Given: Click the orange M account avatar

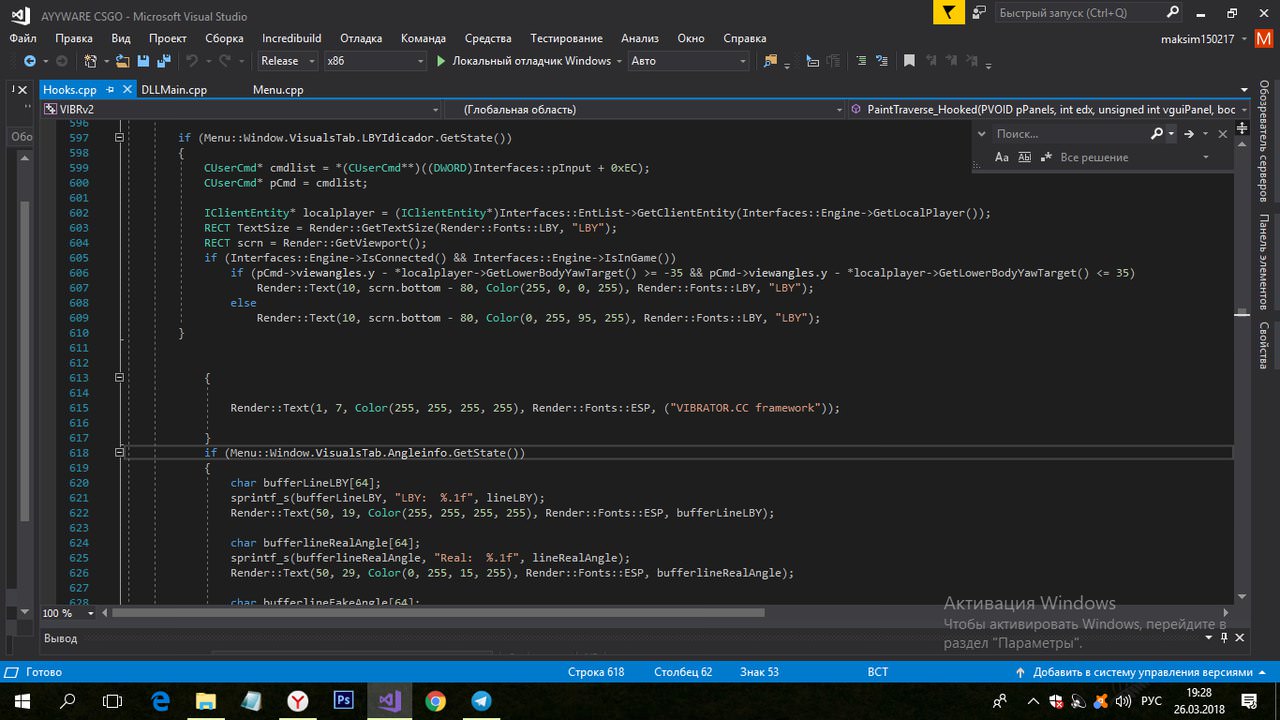Looking at the screenshot, I should tap(1263, 39).
